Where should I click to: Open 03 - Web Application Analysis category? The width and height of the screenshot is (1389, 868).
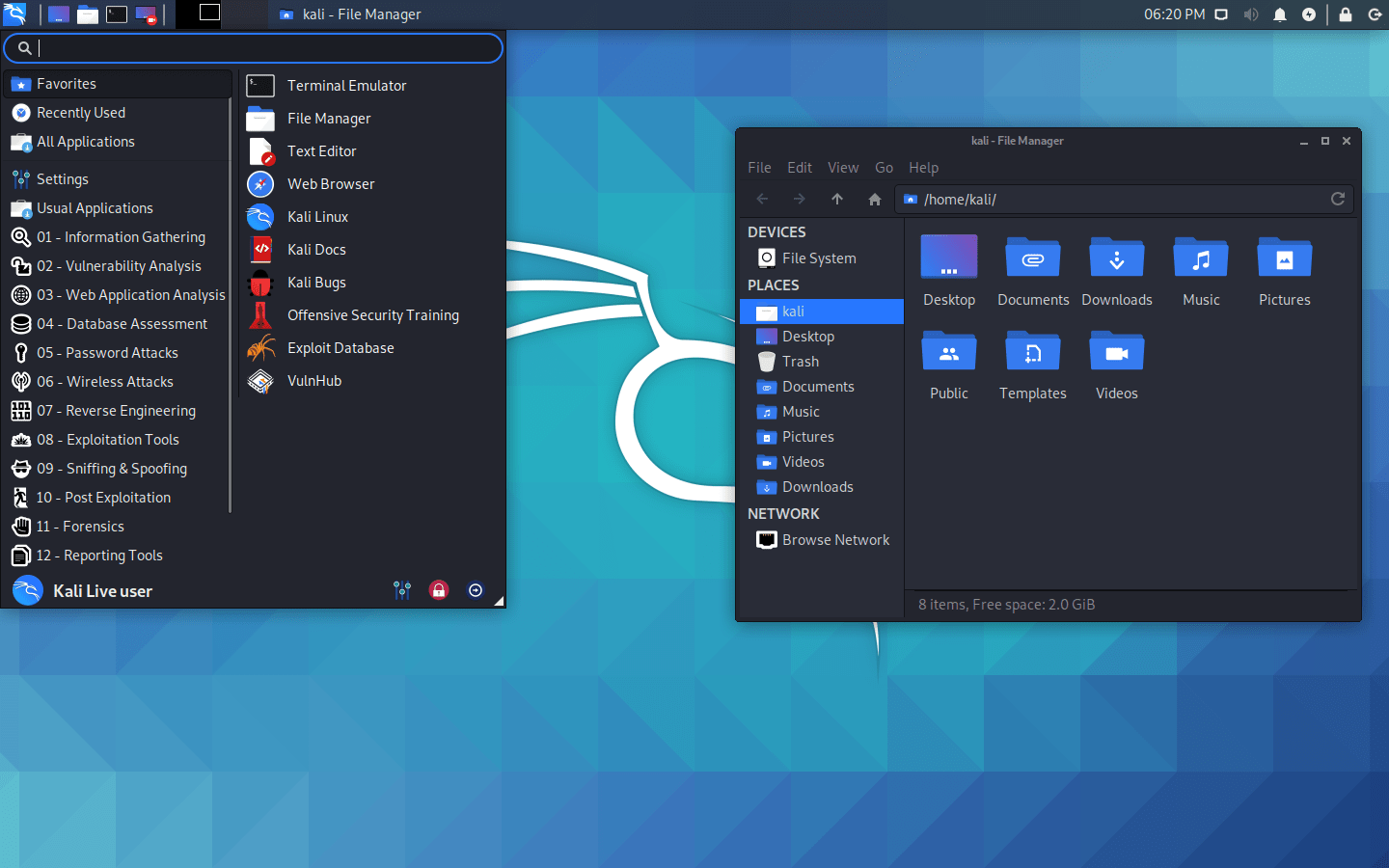[118, 295]
